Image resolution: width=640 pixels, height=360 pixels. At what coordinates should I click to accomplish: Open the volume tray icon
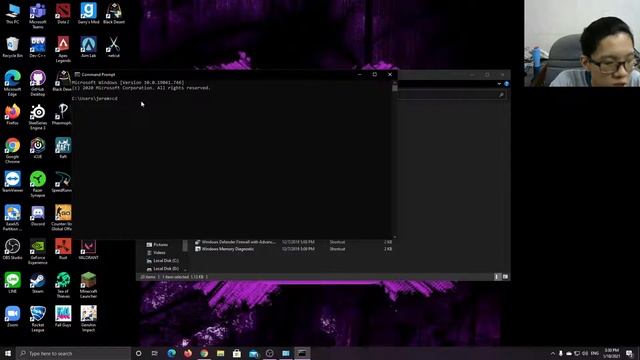[x=585, y=353]
